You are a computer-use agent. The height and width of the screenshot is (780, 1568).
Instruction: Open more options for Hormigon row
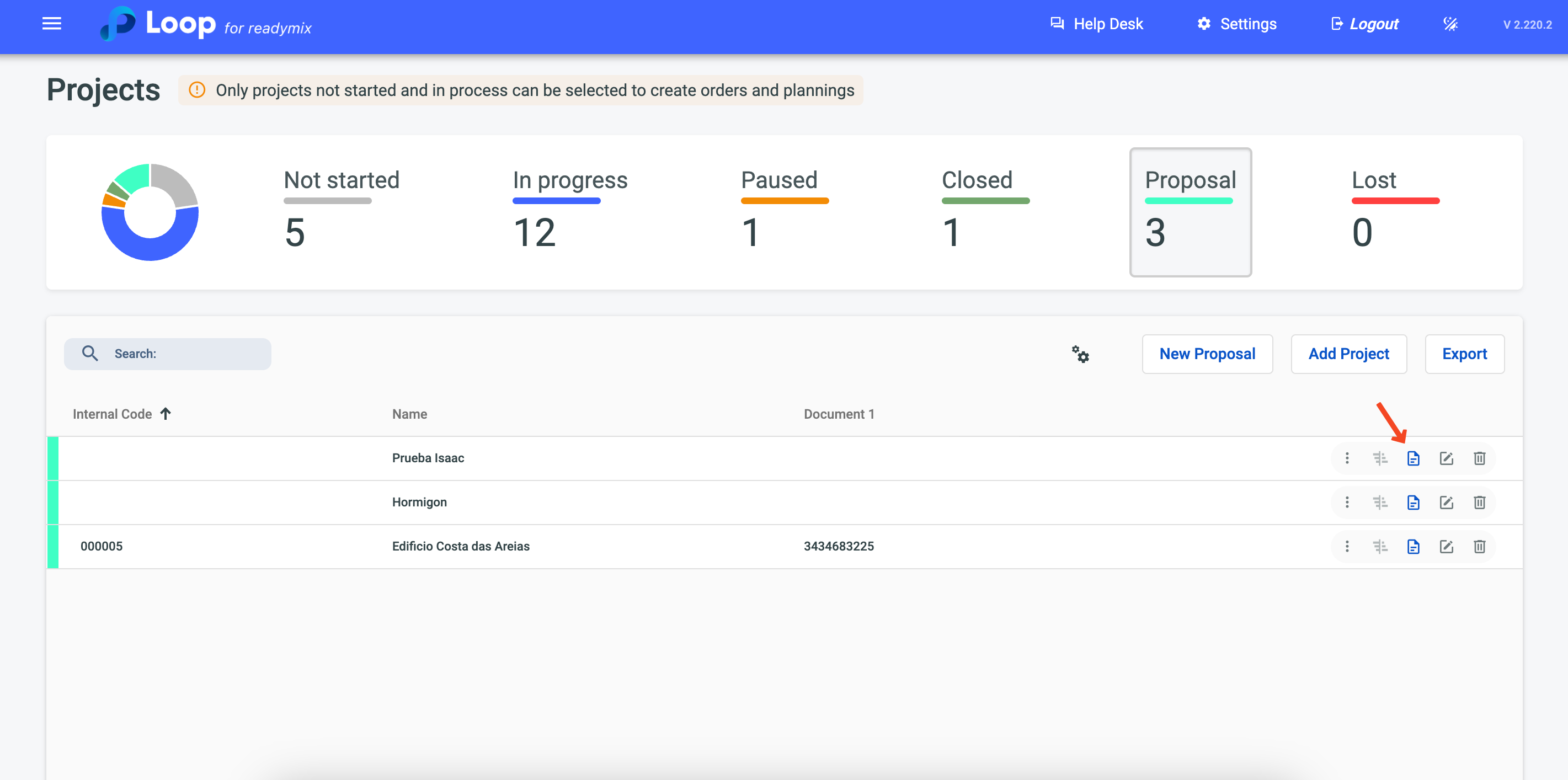(1347, 503)
